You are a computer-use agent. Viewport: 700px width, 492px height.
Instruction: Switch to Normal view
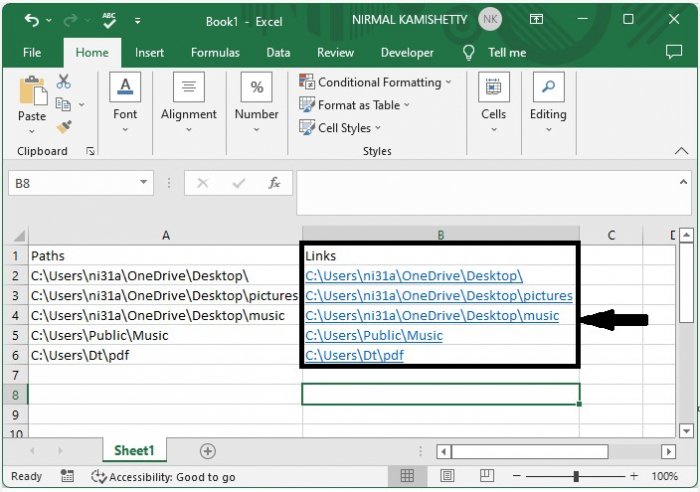coord(407,476)
